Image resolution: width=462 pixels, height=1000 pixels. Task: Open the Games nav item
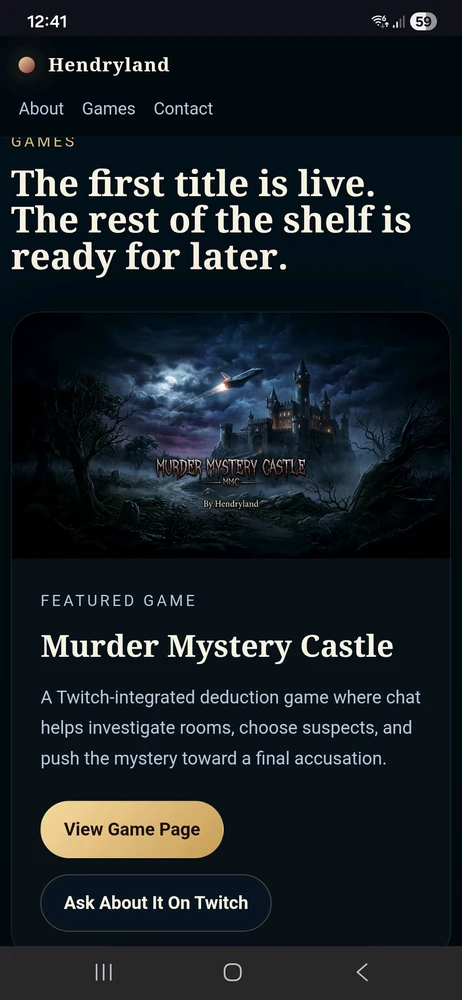point(108,108)
